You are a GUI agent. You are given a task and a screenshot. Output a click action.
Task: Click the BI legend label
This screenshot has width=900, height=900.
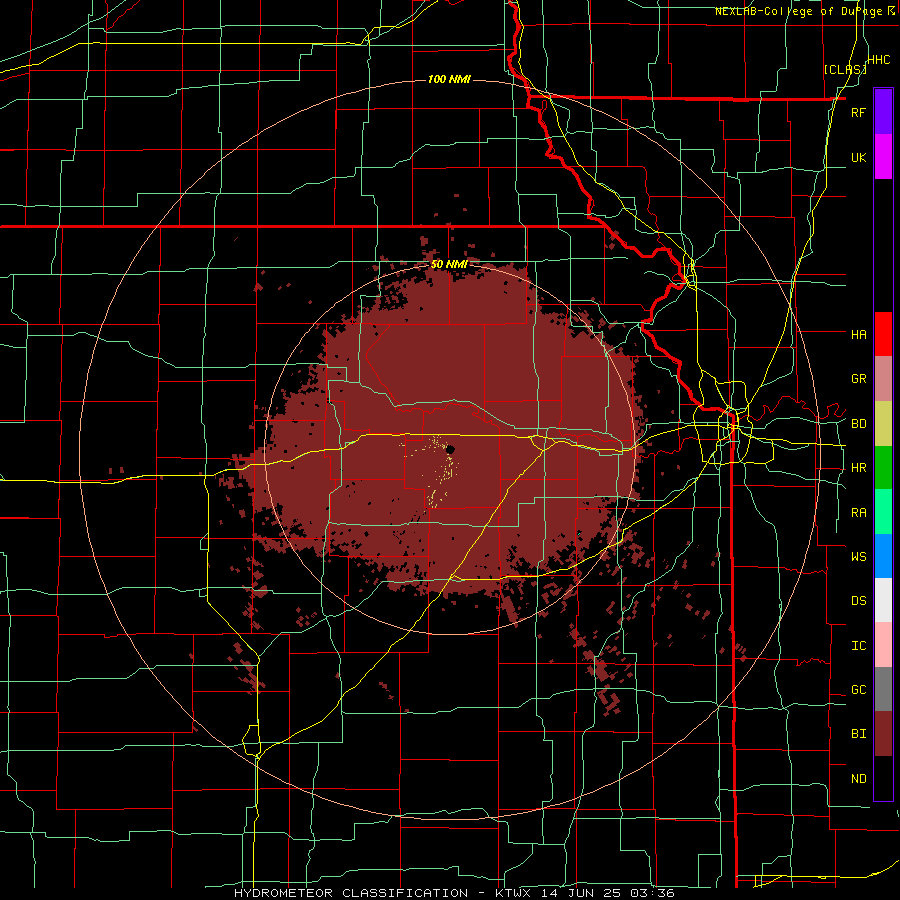coord(858,734)
